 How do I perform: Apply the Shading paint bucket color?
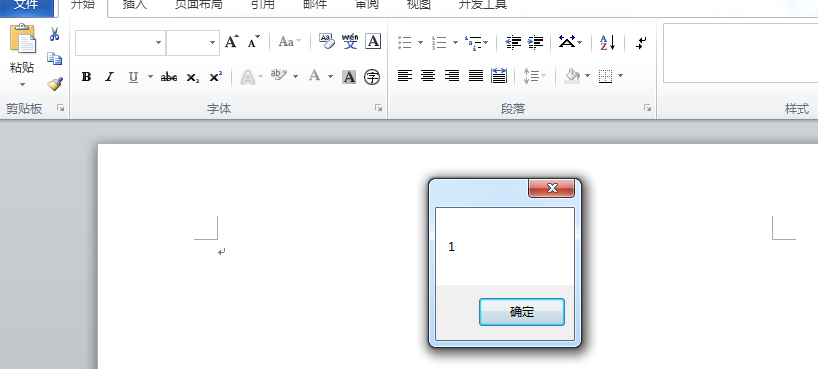click(573, 76)
